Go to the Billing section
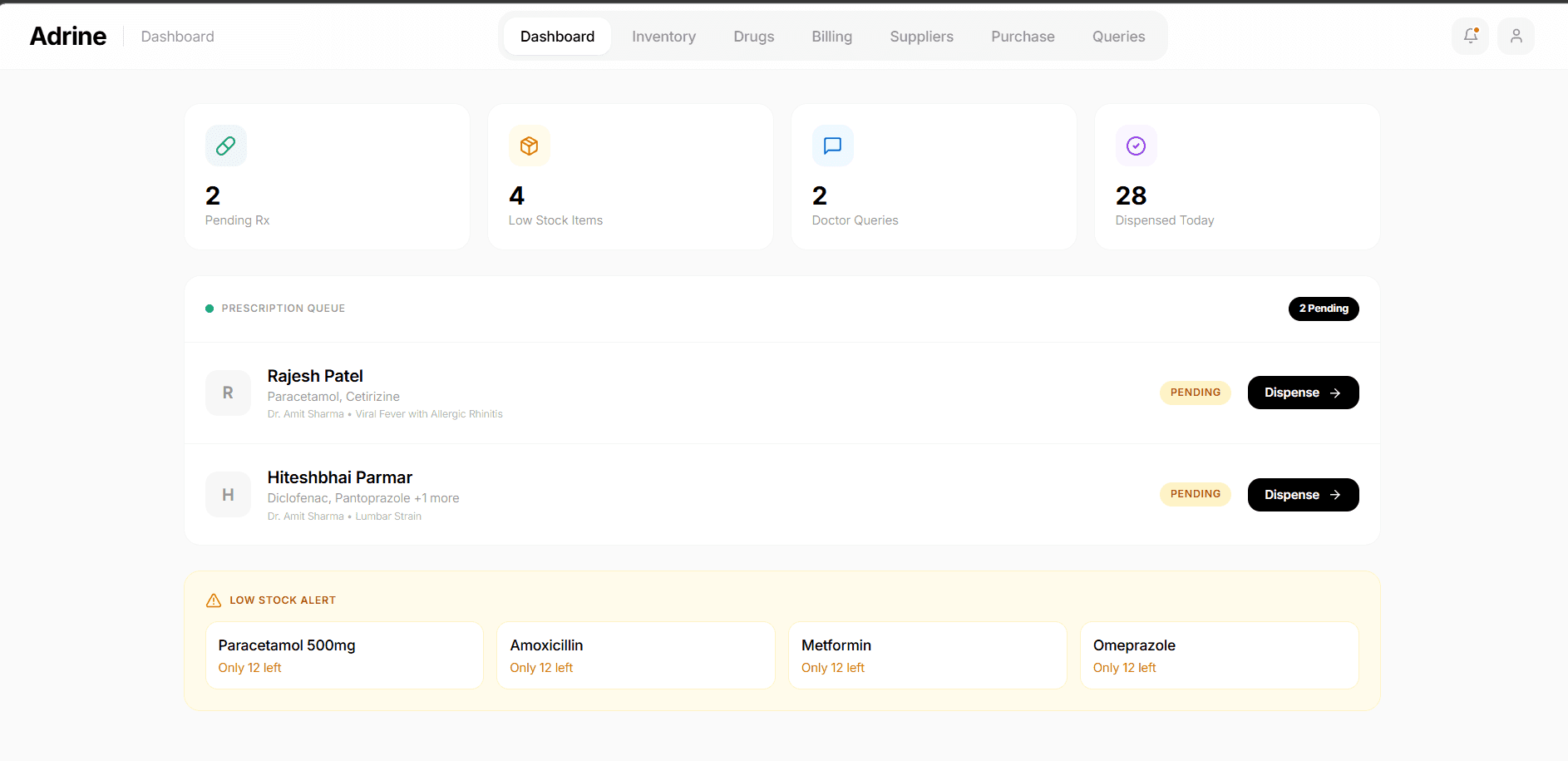This screenshot has width=1568, height=761. coord(831,36)
